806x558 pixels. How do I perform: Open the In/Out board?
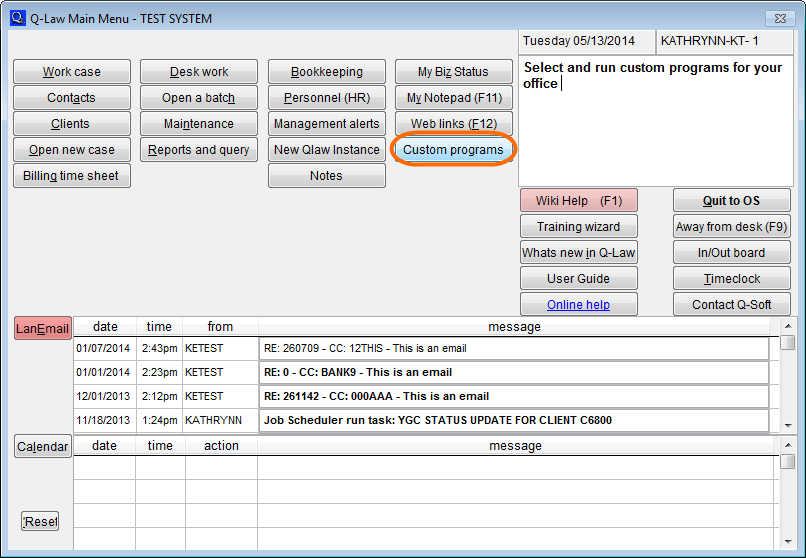pyautogui.click(x=732, y=253)
